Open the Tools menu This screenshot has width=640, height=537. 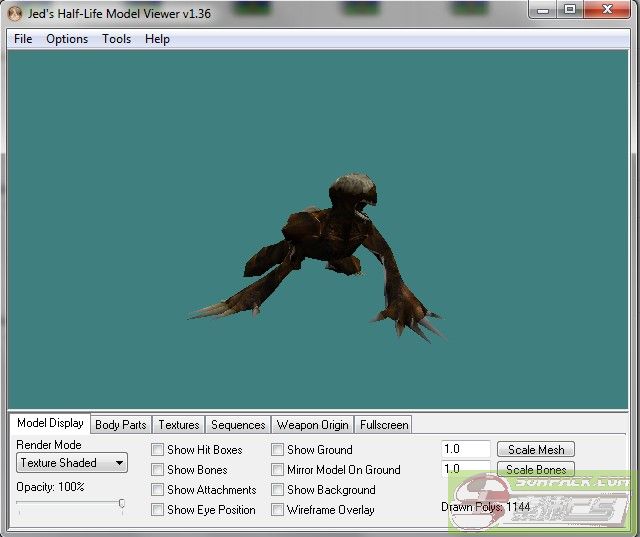click(x=116, y=39)
